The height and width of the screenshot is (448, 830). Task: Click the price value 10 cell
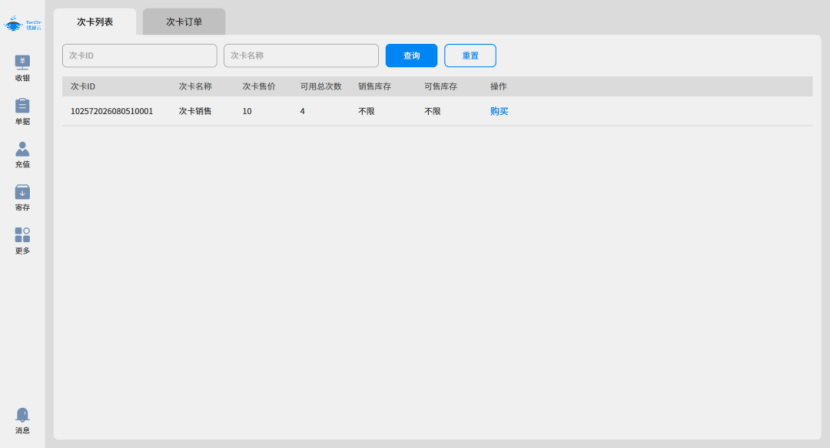(247, 111)
